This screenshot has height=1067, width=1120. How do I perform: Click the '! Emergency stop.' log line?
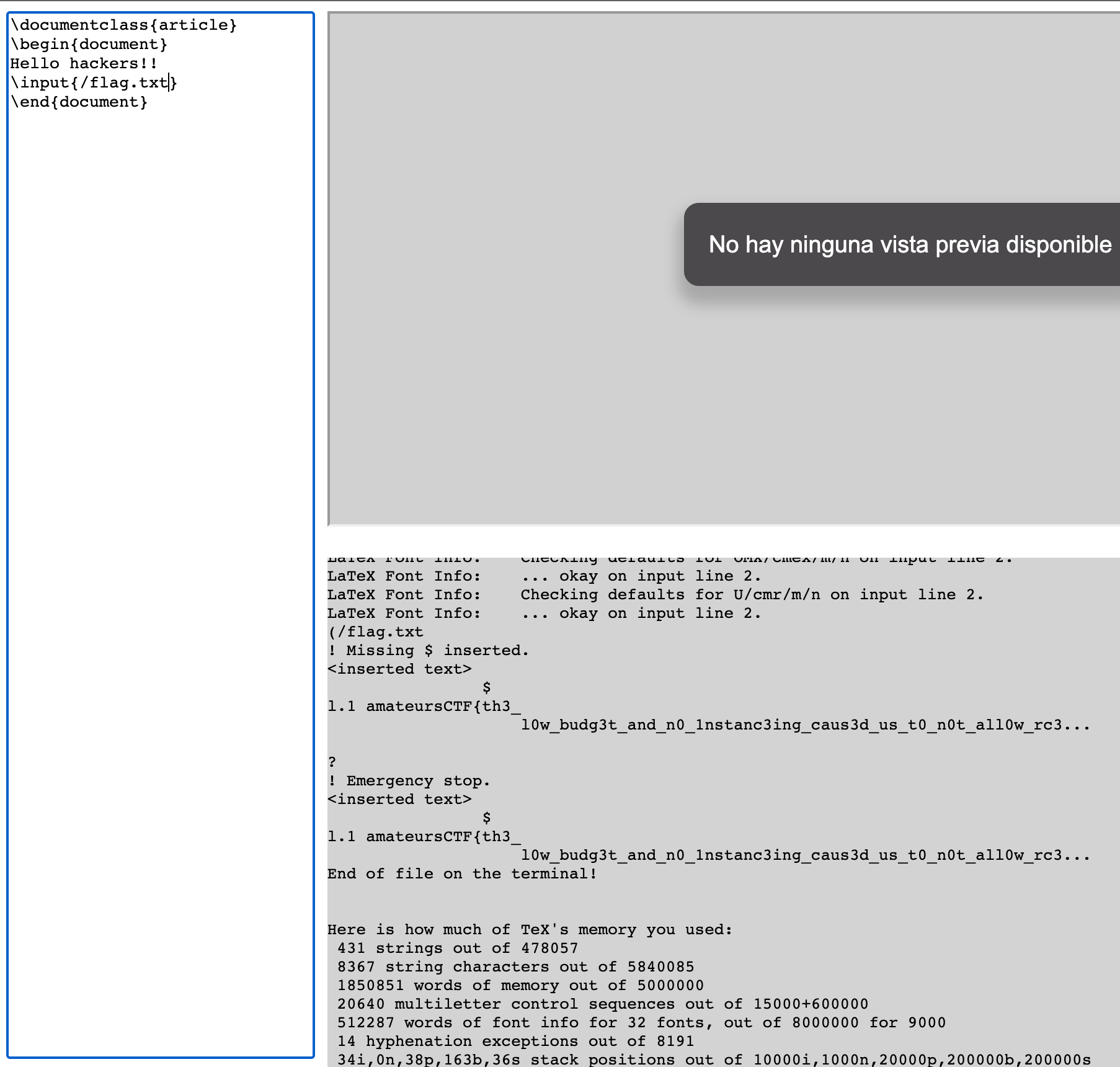[x=409, y=780]
